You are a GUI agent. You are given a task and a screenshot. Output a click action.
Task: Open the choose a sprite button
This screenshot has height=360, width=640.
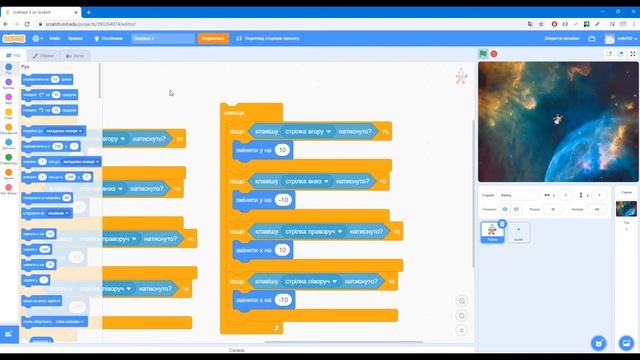(599, 343)
